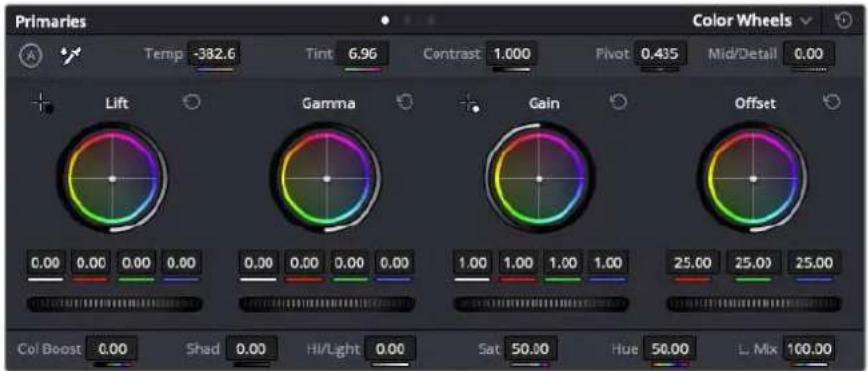The image size is (868, 371).
Task: Select the Lift luminance value field
Action: tap(45, 263)
